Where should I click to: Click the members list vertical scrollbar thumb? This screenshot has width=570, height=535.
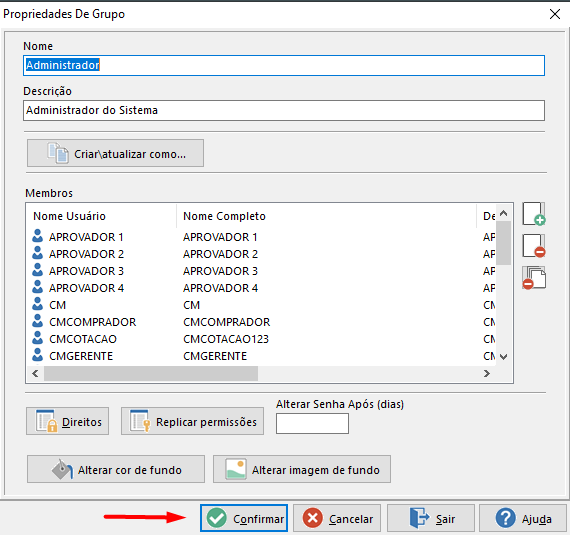click(x=503, y=243)
